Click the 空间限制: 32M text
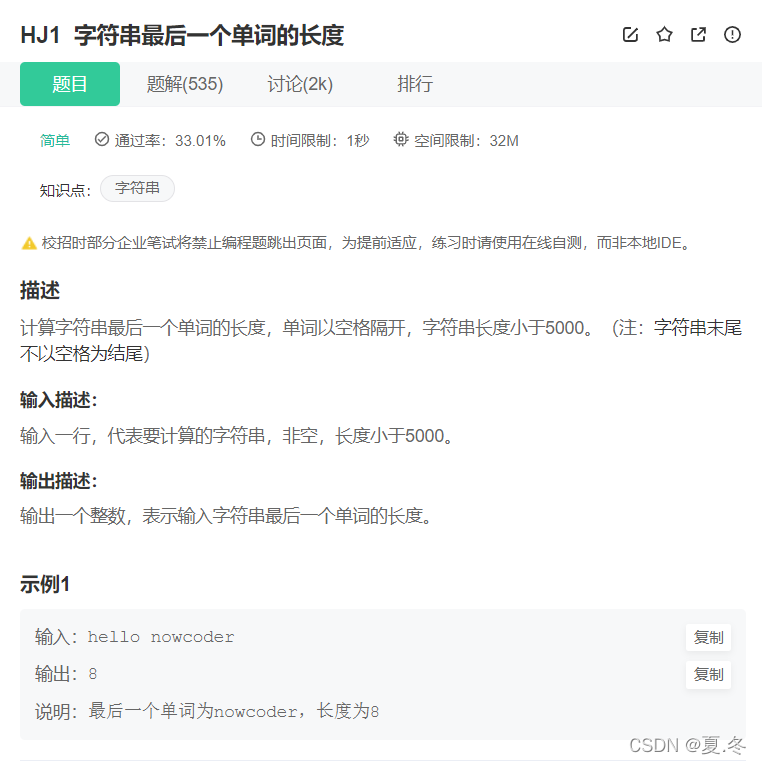The height and width of the screenshot is (765, 762). click(x=466, y=141)
